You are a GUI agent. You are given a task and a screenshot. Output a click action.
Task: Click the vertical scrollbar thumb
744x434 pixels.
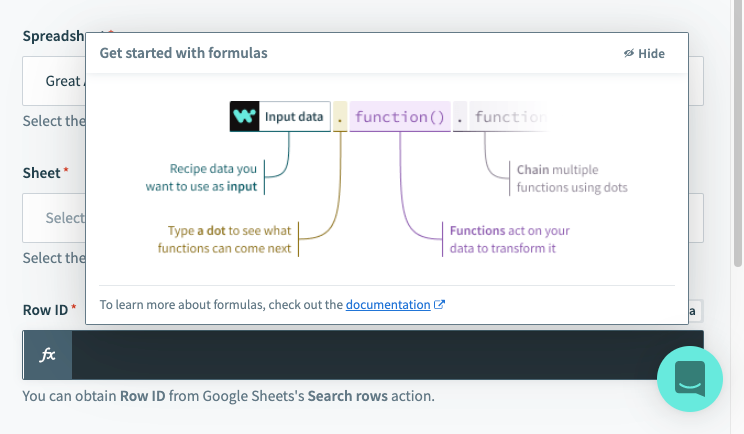pos(737,133)
